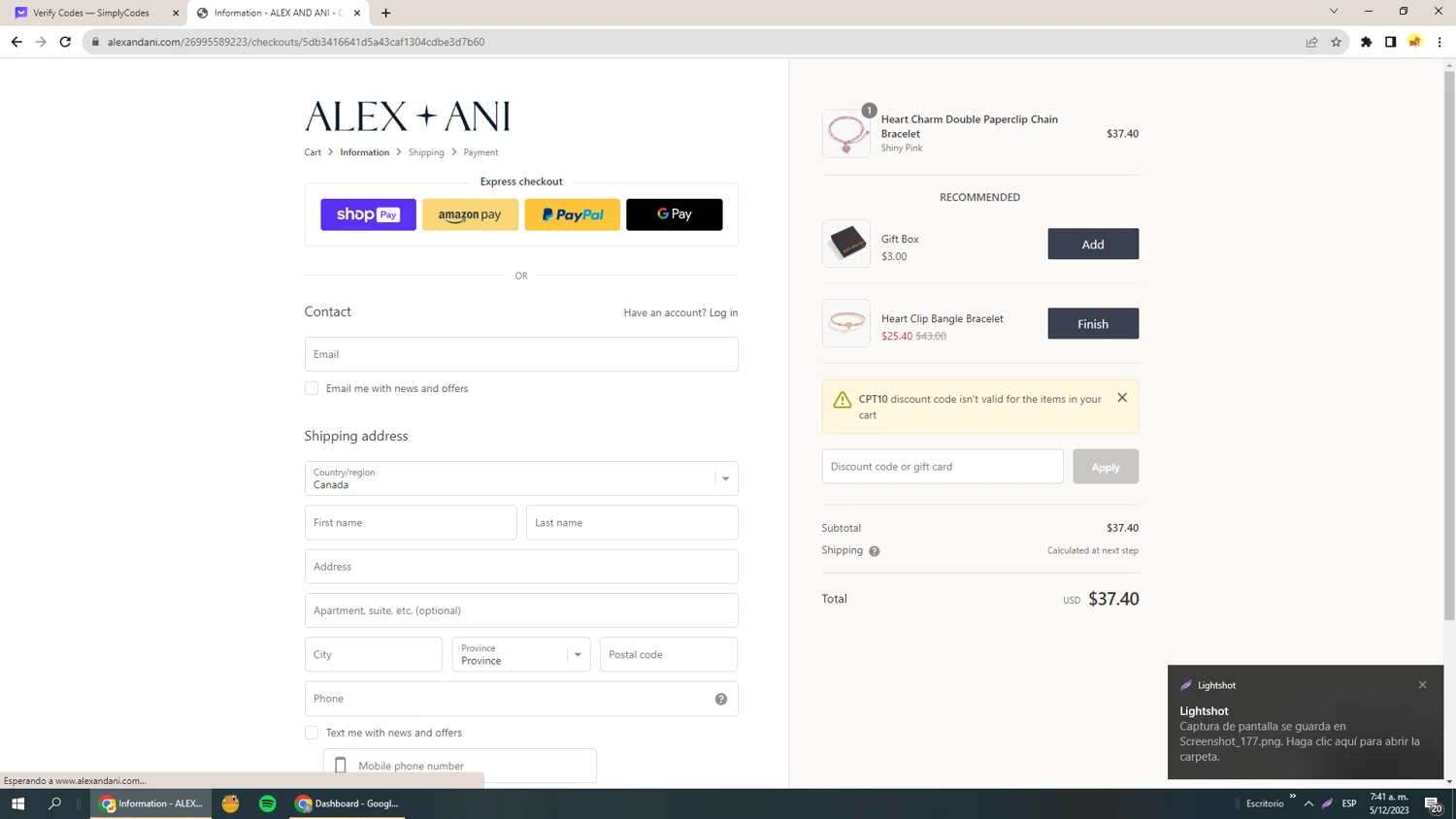The image size is (1456, 819).
Task: Open Windows taskbar search
Action: (x=54, y=803)
